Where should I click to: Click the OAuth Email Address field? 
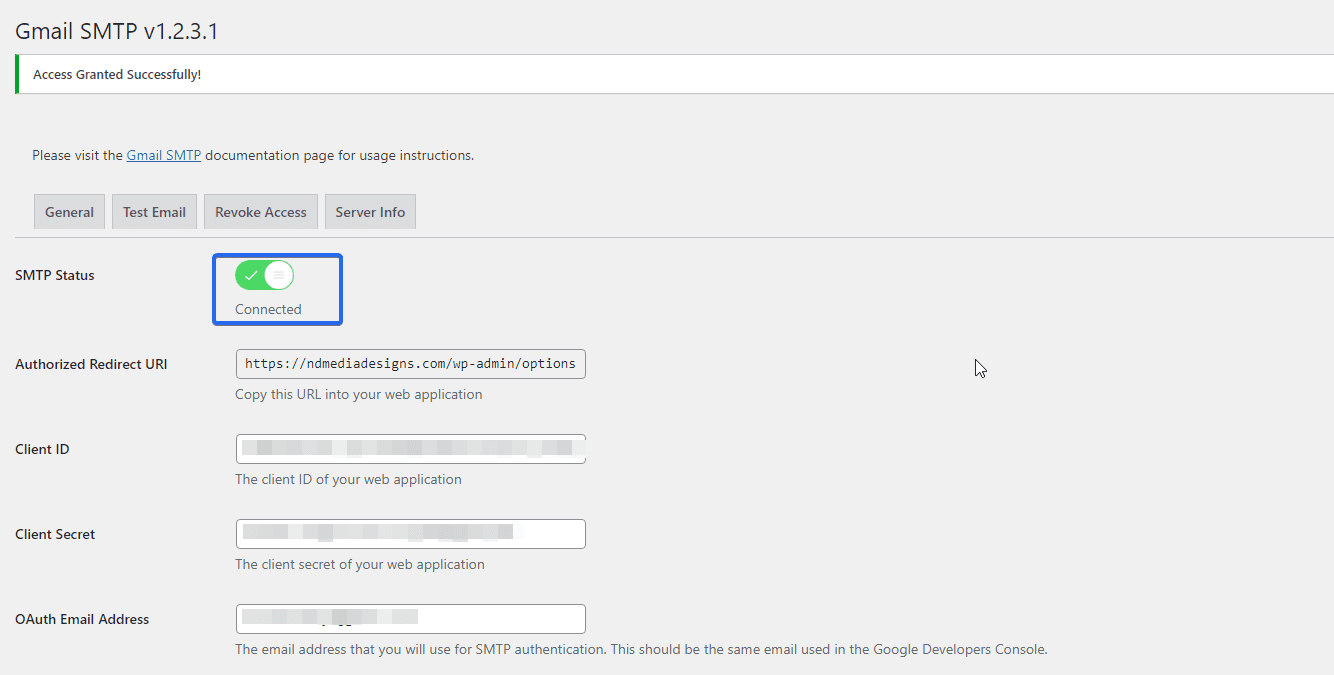(410, 619)
